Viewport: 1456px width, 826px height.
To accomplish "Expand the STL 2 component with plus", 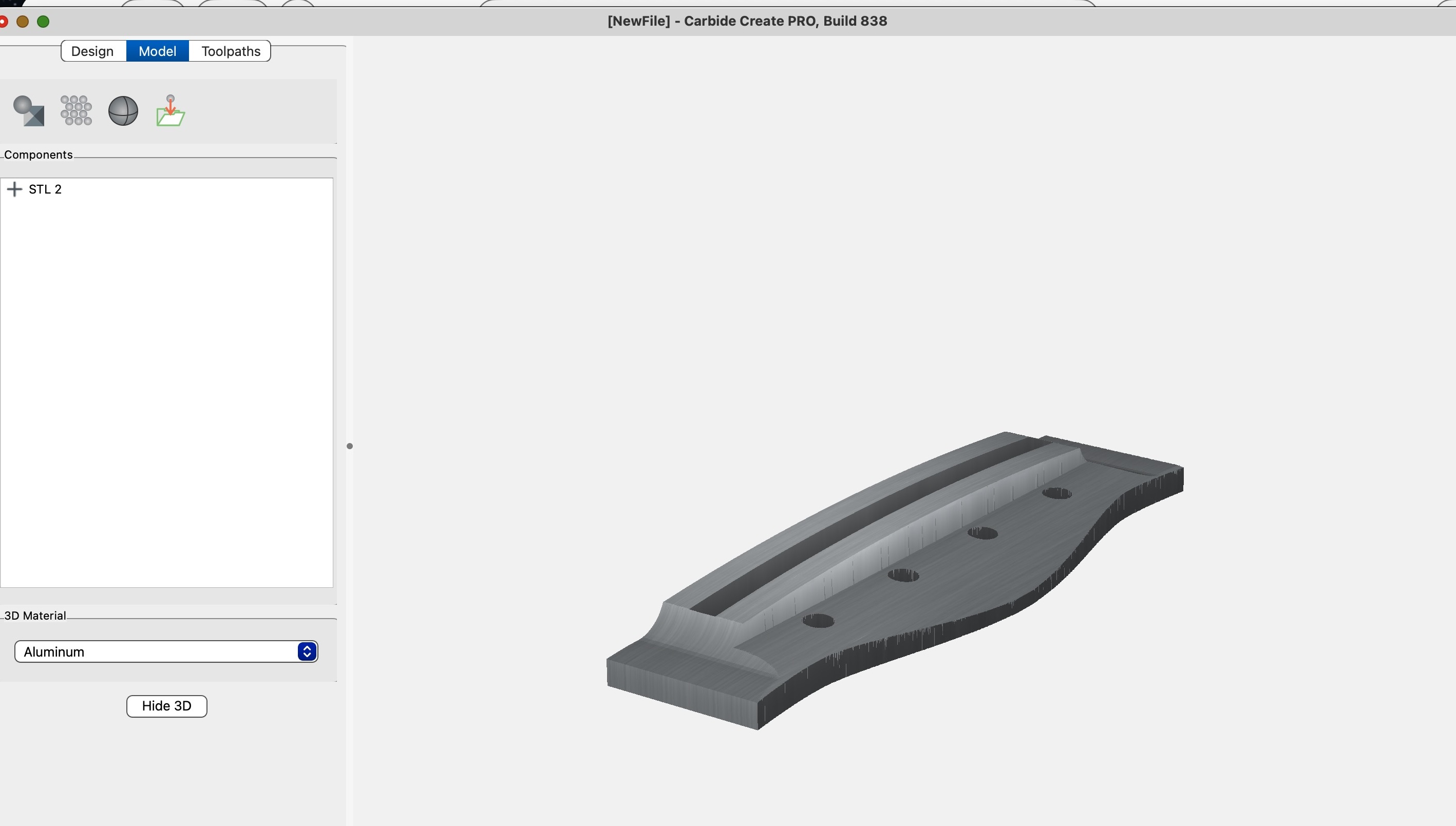I will [x=14, y=189].
